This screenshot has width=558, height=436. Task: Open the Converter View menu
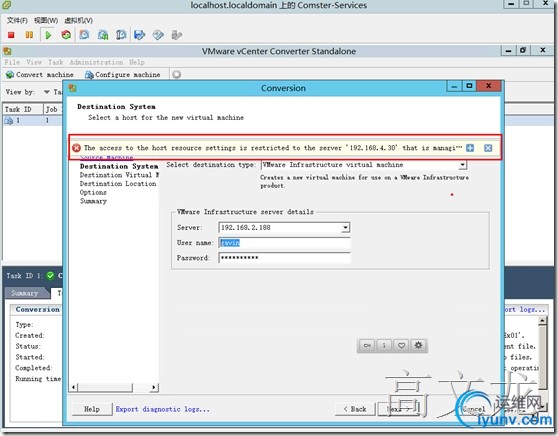34,62
